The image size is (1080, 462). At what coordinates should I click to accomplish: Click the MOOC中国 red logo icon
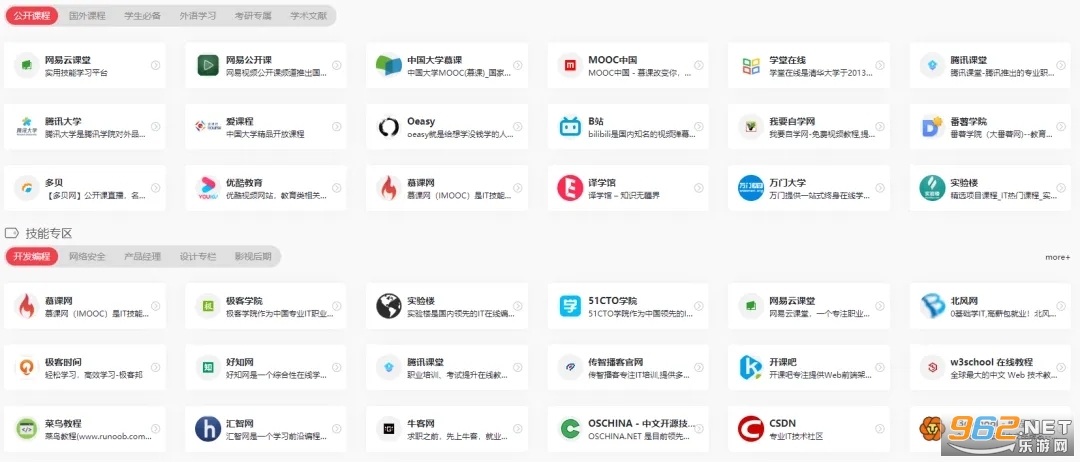570,66
